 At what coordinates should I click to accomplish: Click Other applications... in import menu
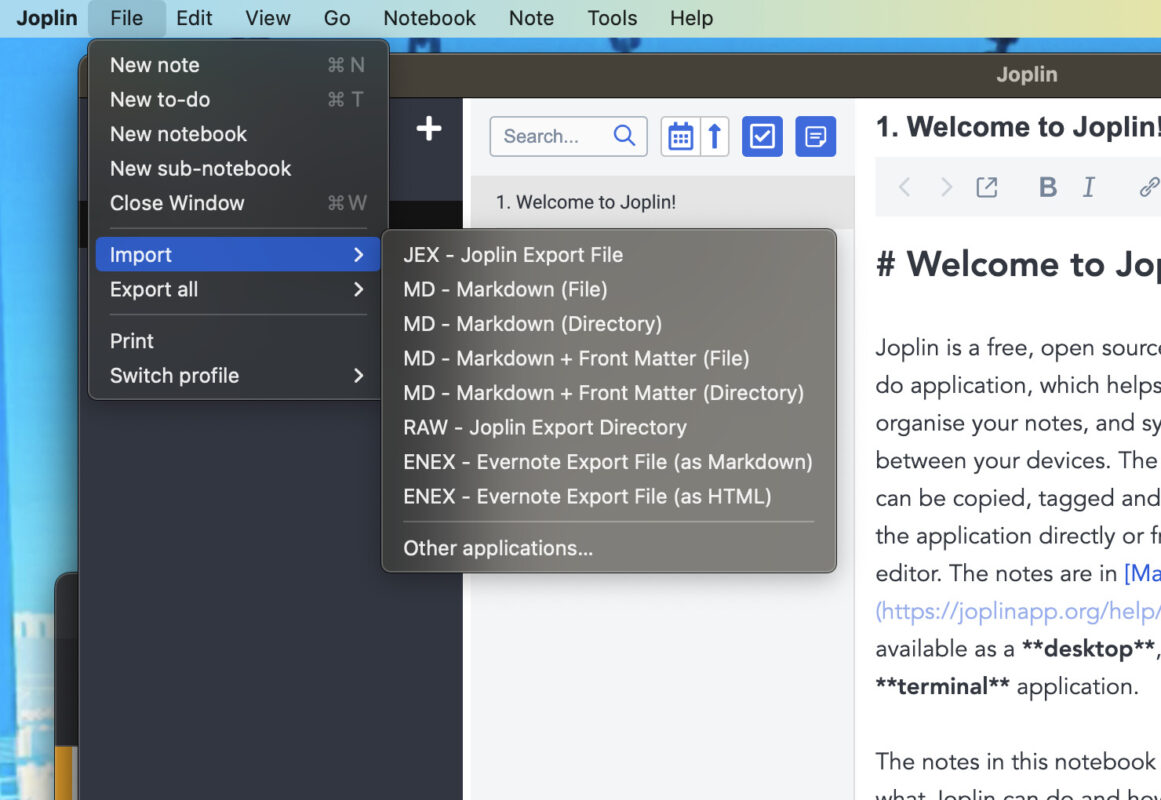tap(498, 548)
